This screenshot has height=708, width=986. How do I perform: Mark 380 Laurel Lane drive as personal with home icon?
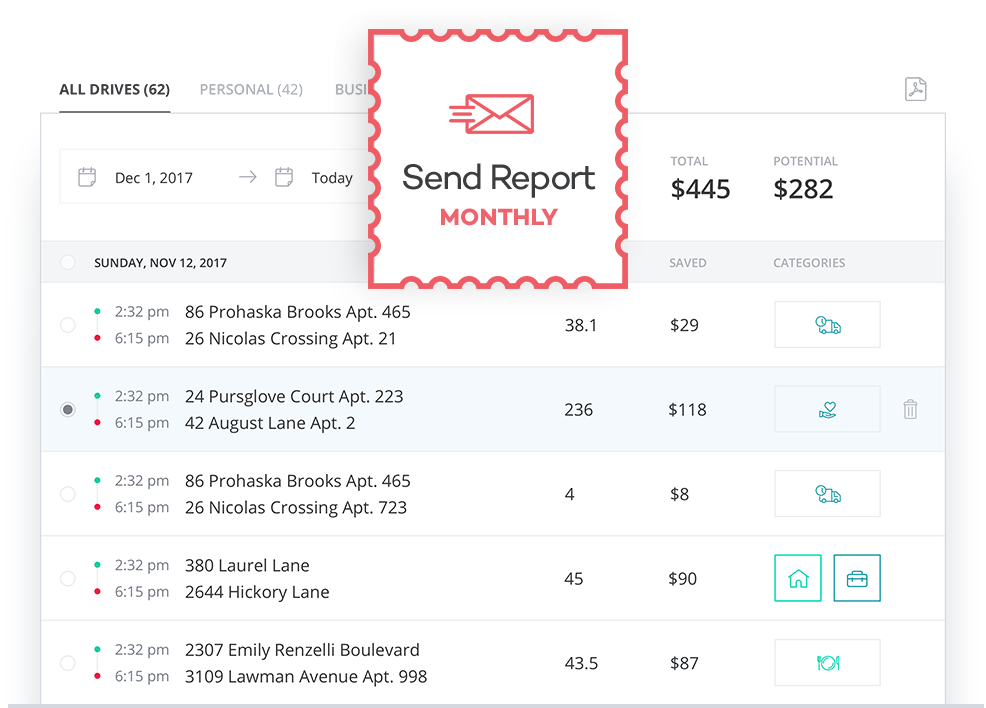point(798,578)
